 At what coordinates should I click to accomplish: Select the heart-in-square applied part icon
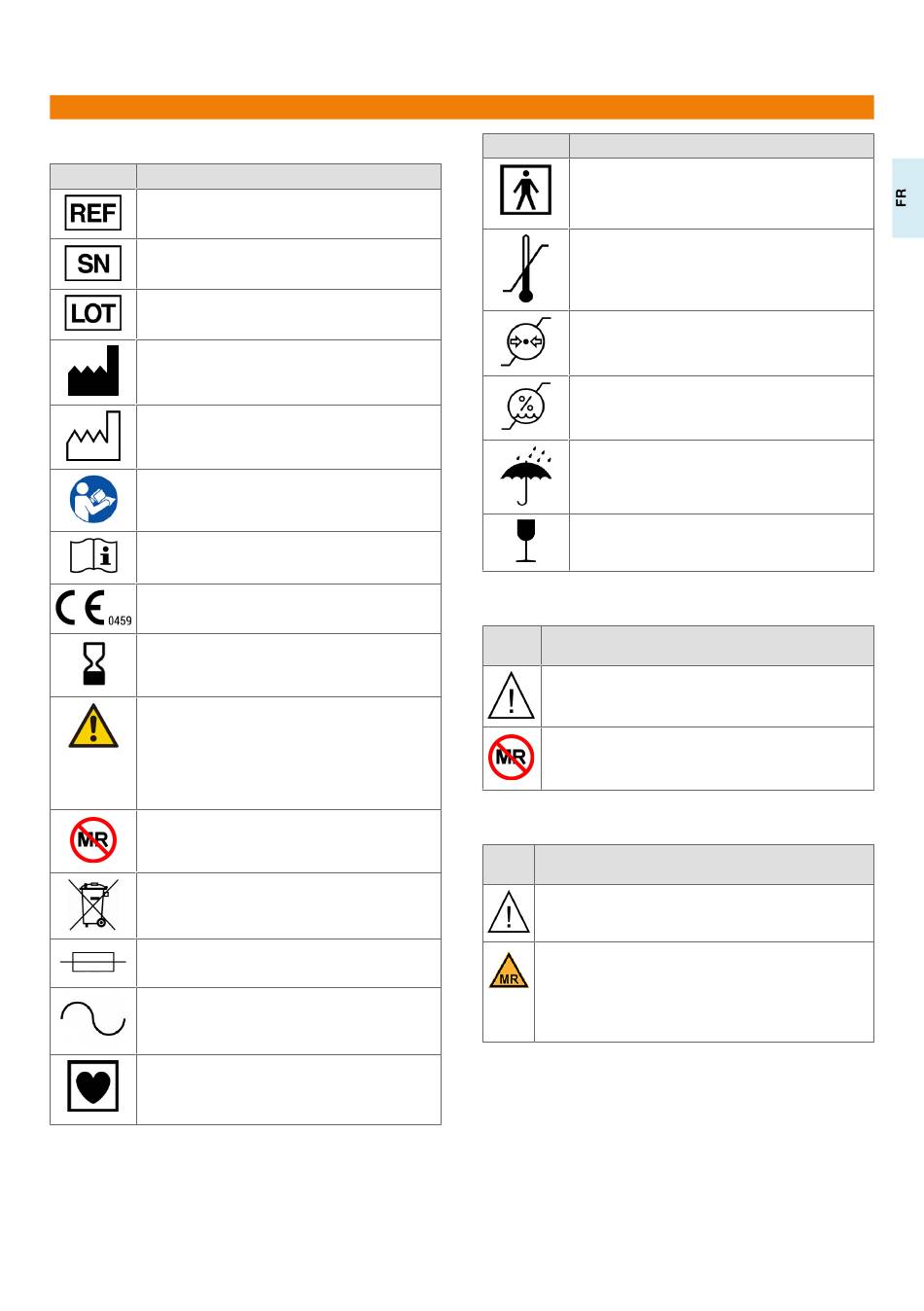click(x=93, y=1086)
